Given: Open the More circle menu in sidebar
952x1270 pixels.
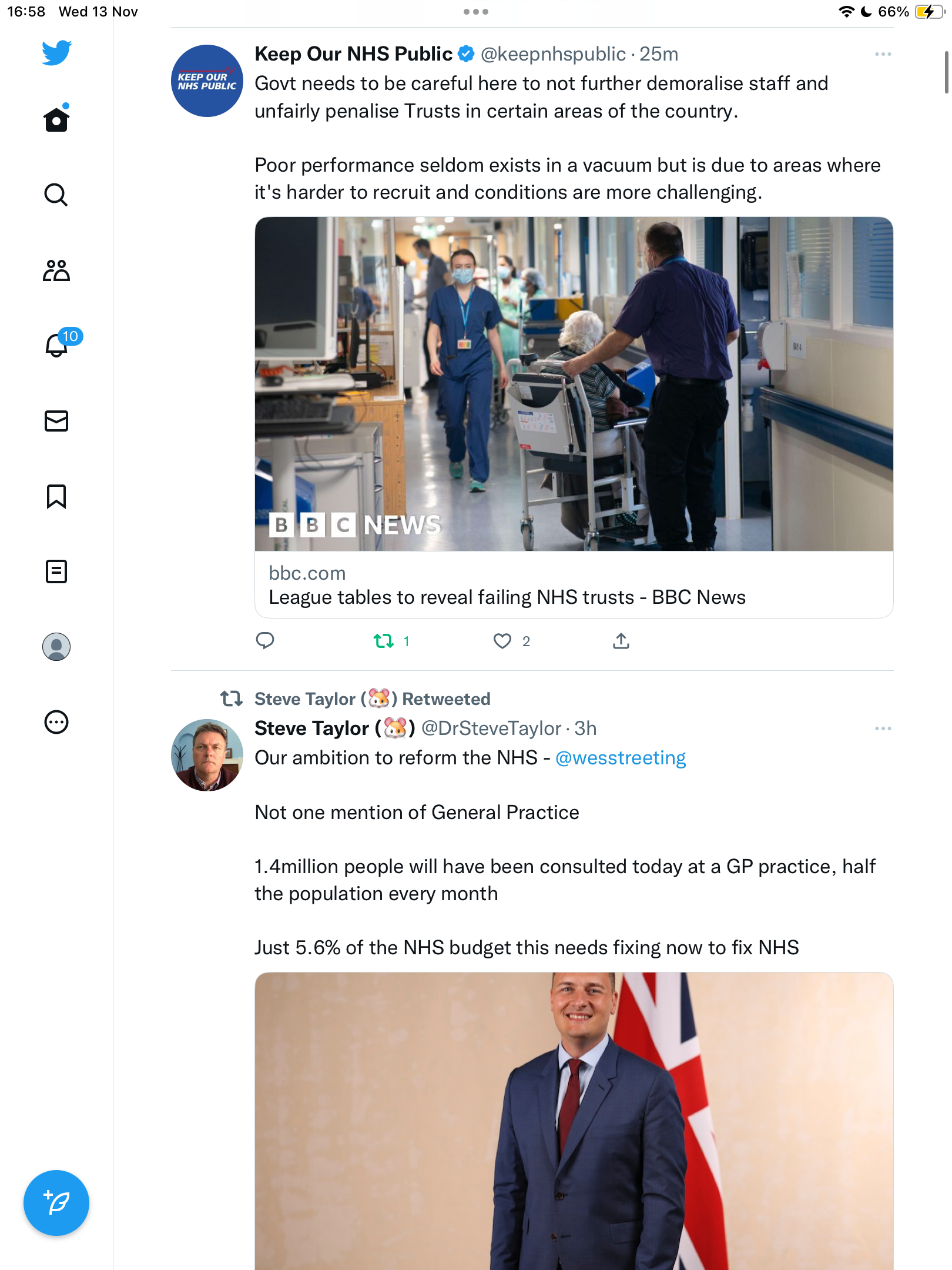Looking at the screenshot, I should 56,722.
